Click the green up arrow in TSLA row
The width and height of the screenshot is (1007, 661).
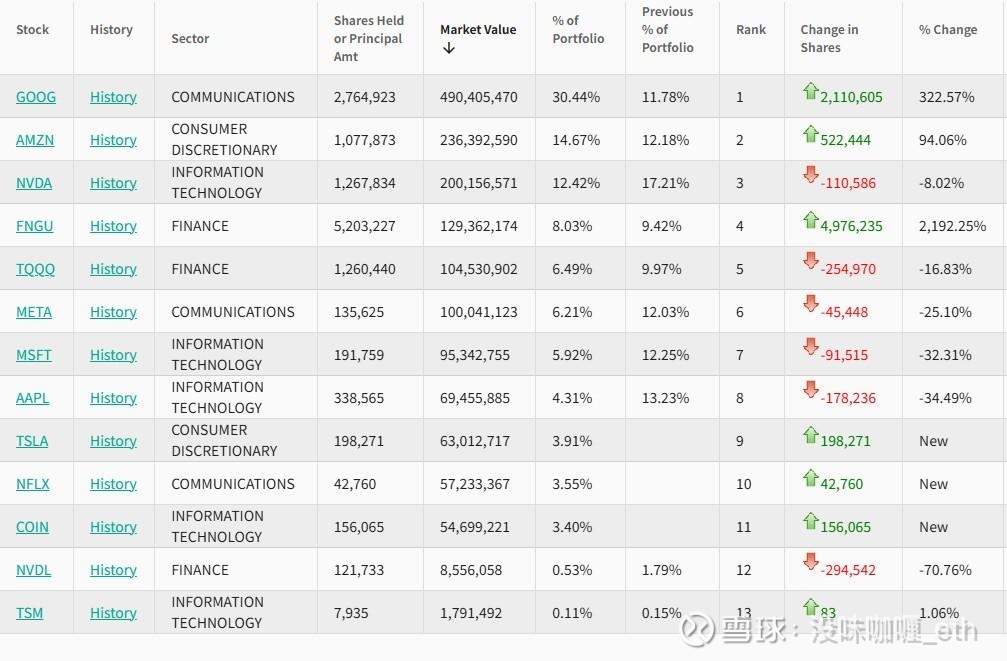tap(810, 435)
